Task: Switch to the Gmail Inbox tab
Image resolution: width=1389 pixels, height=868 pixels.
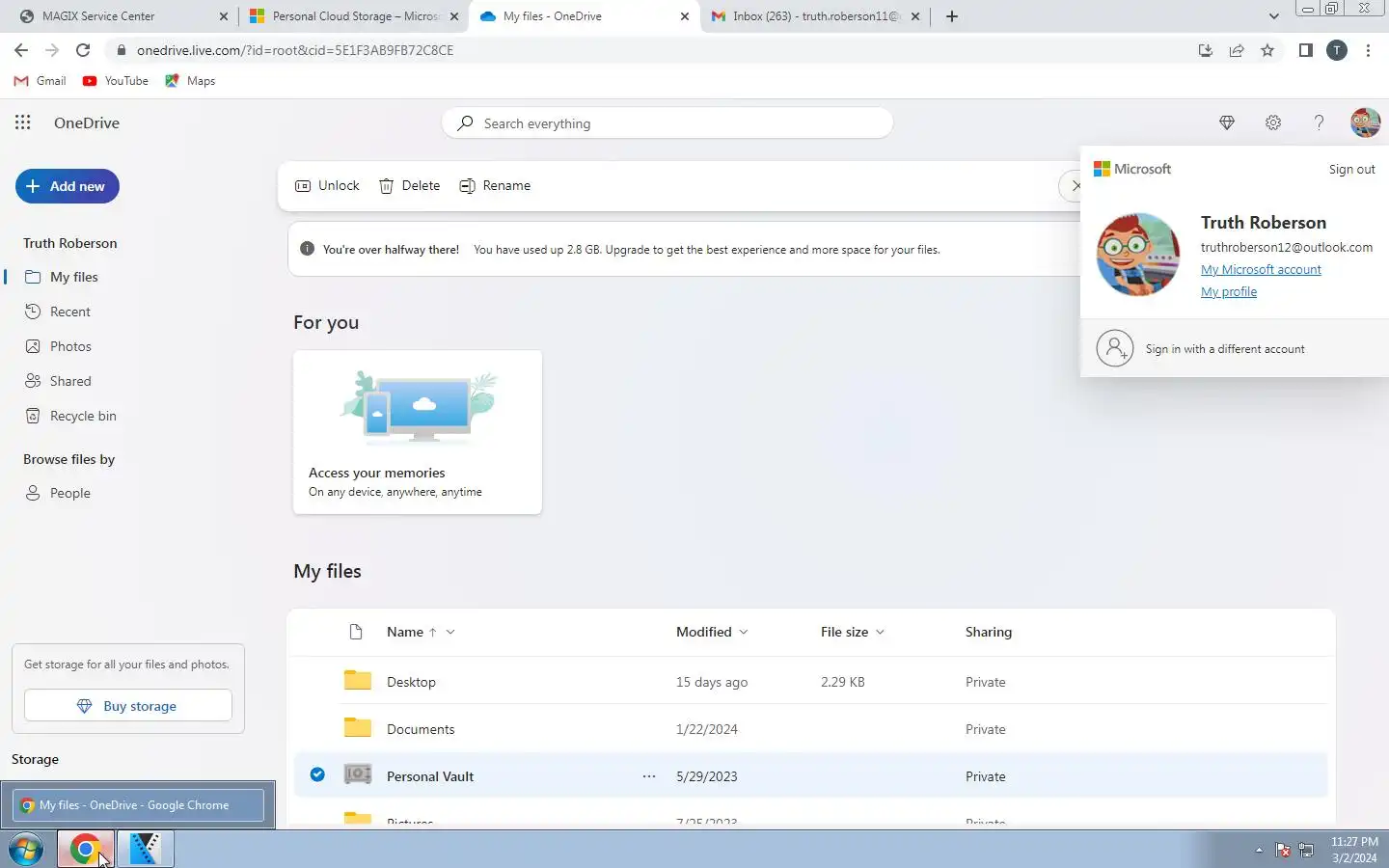Action: pyautogui.click(x=814, y=16)
